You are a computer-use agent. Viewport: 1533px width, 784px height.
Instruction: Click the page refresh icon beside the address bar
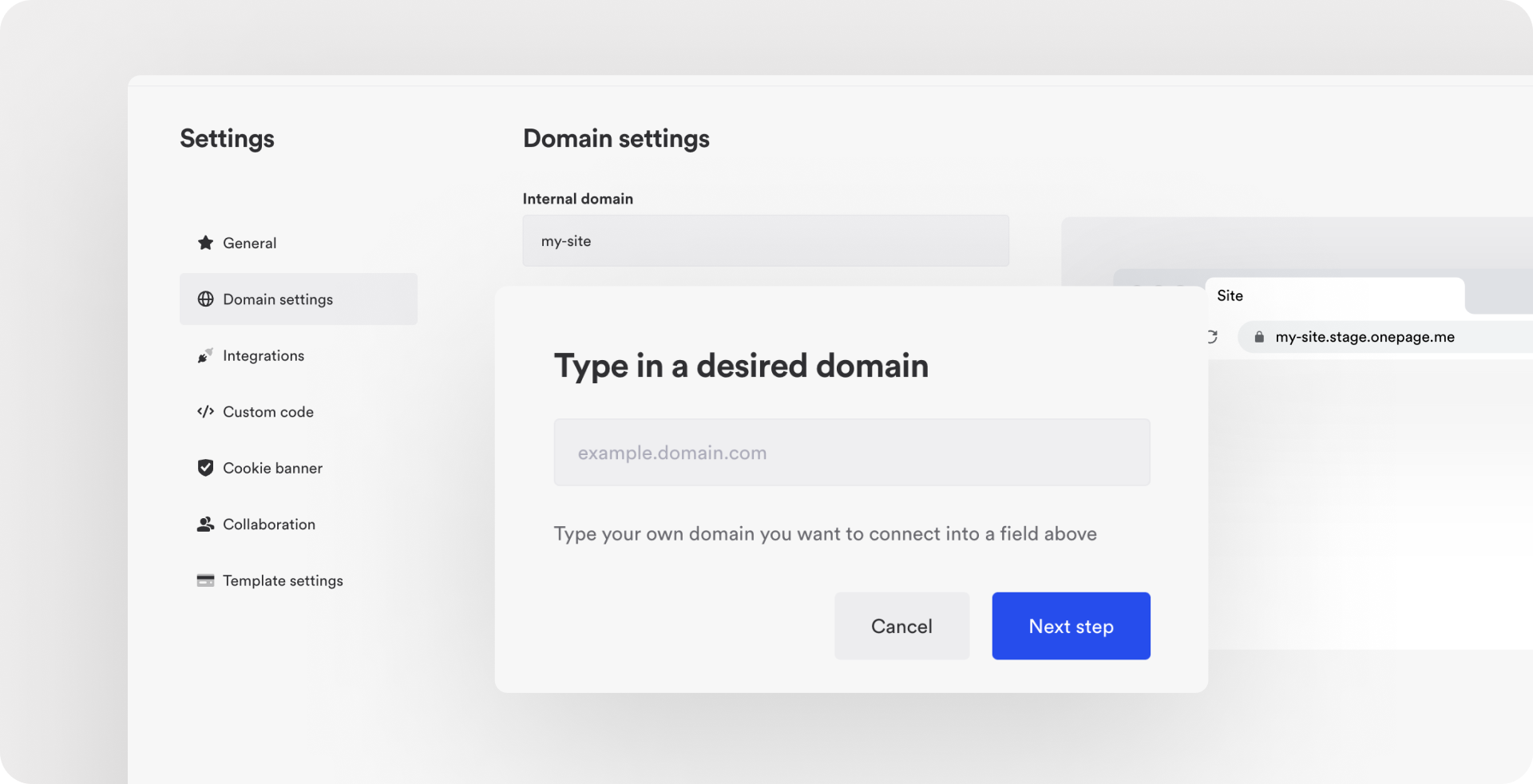[1211, 337]
